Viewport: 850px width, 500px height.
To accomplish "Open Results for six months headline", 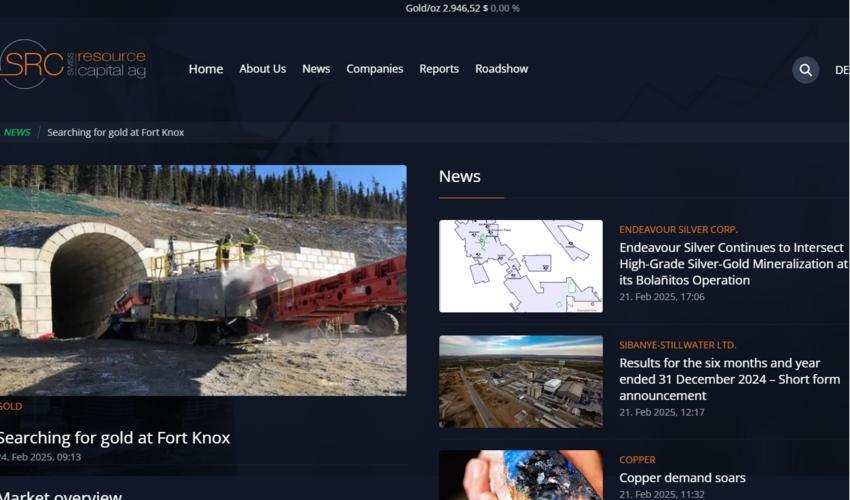I will (x=730, y=379).
